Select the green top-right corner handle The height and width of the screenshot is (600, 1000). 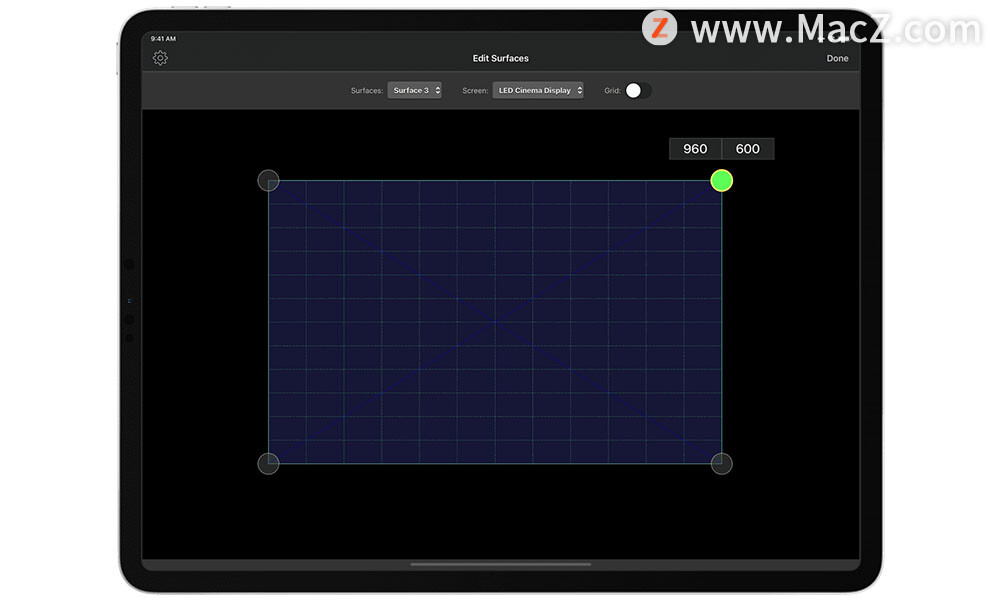tap(721, 181)
